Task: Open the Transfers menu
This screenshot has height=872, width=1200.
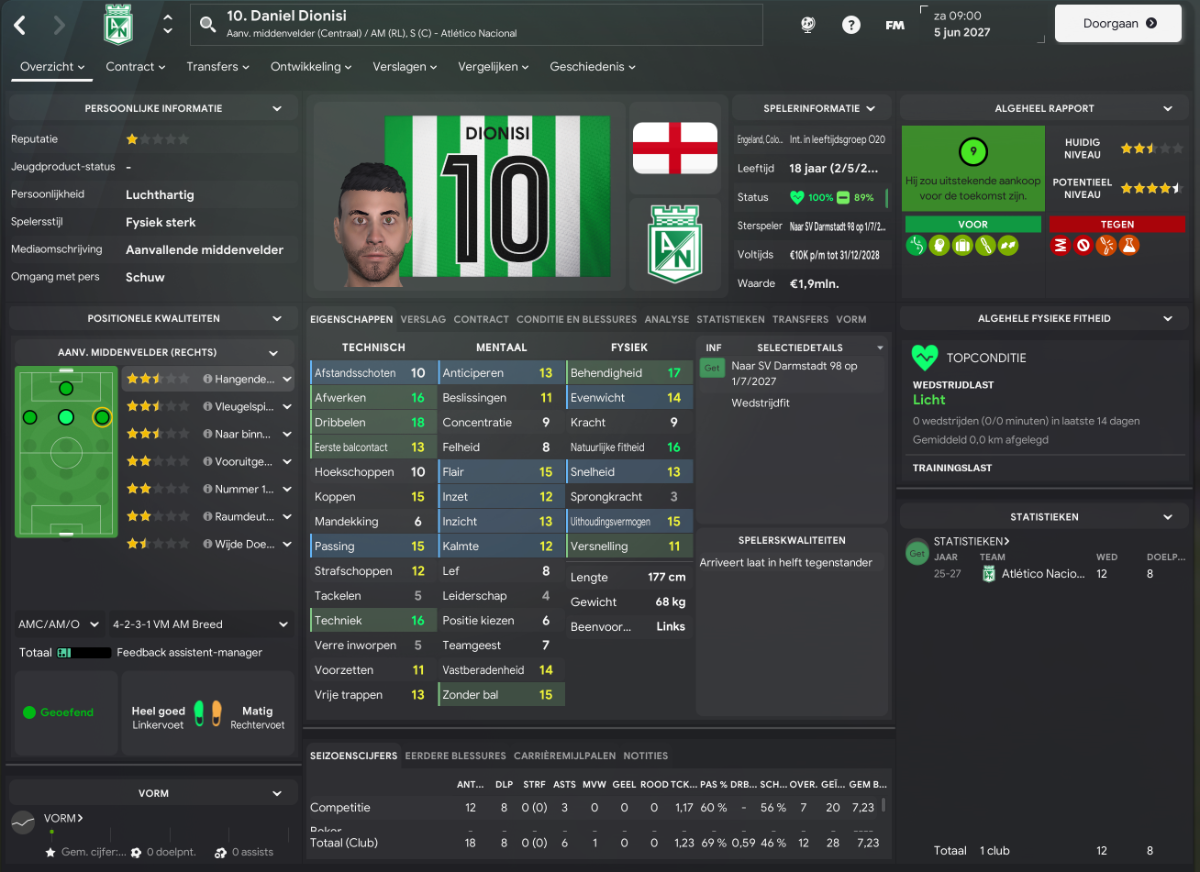Action: pyautogui.click(x=219, y=67)
